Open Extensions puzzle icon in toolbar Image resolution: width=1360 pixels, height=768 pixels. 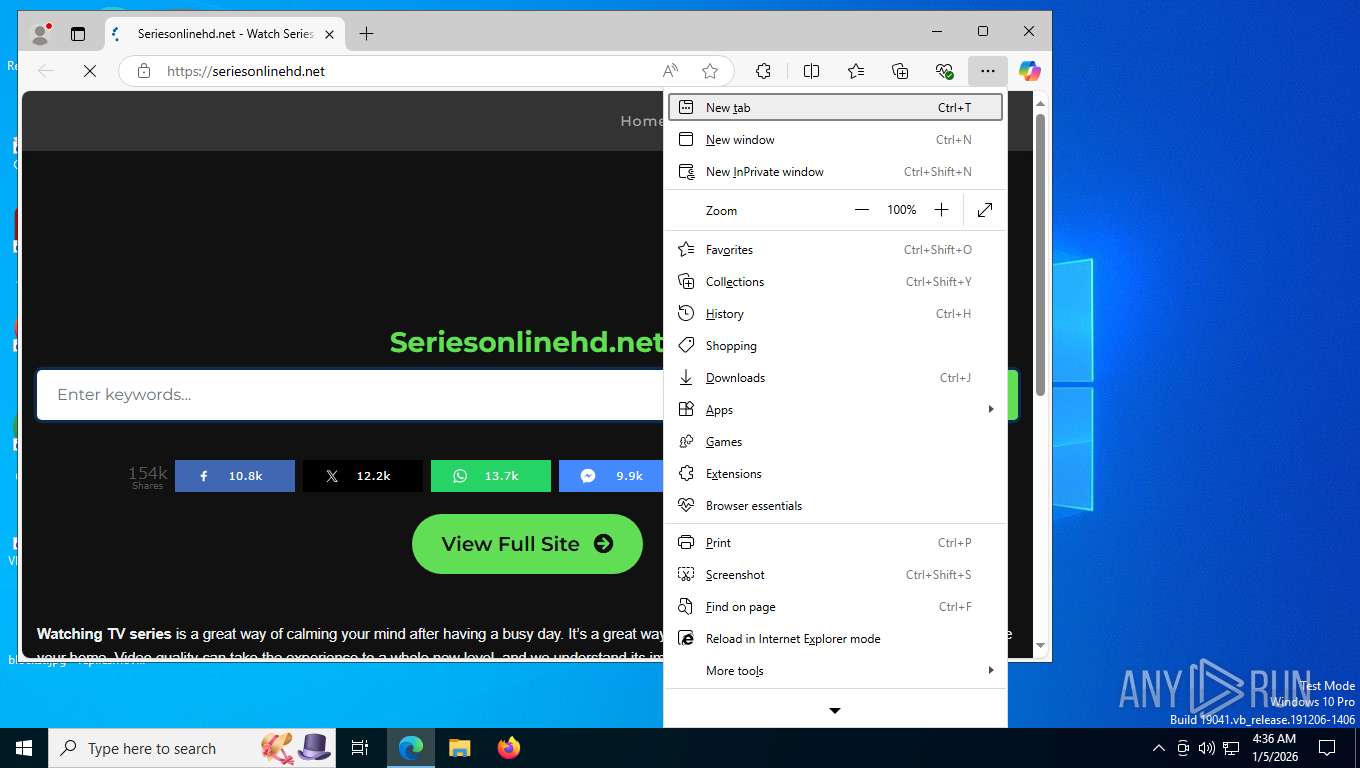click(763, 71)
